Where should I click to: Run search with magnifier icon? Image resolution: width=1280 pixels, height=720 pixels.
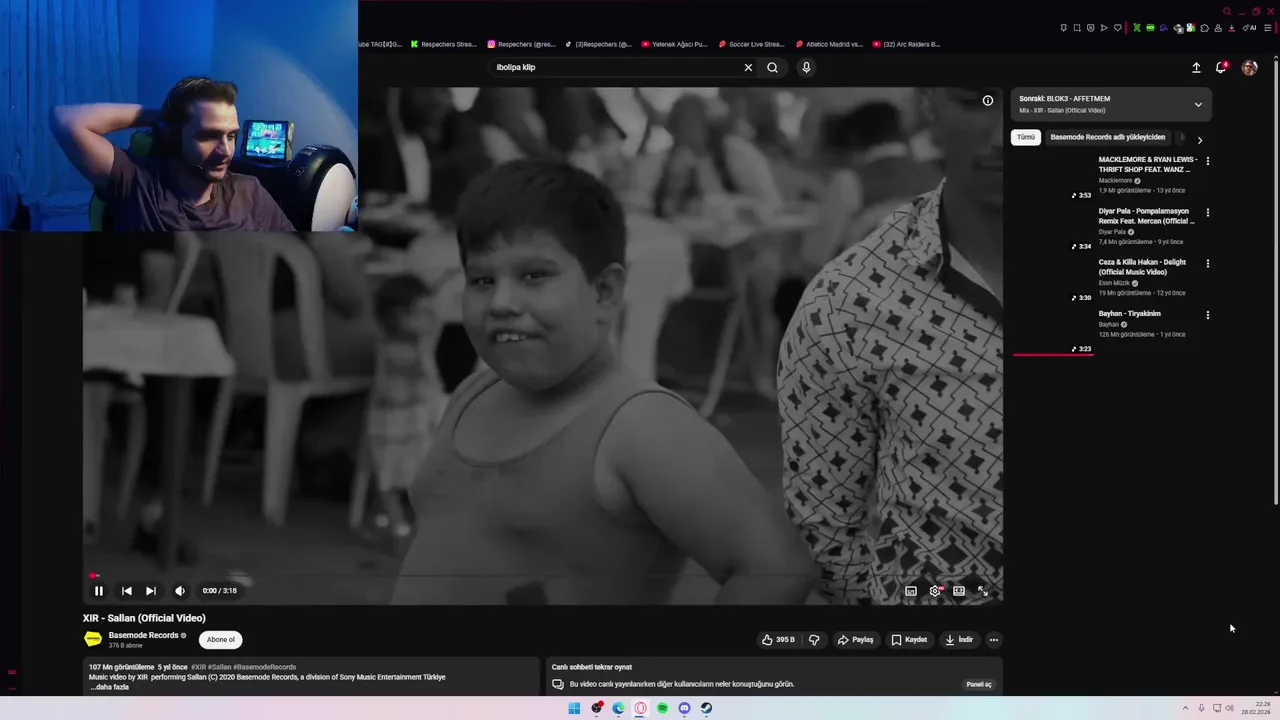pyautogui.click(x=772, y=67)
